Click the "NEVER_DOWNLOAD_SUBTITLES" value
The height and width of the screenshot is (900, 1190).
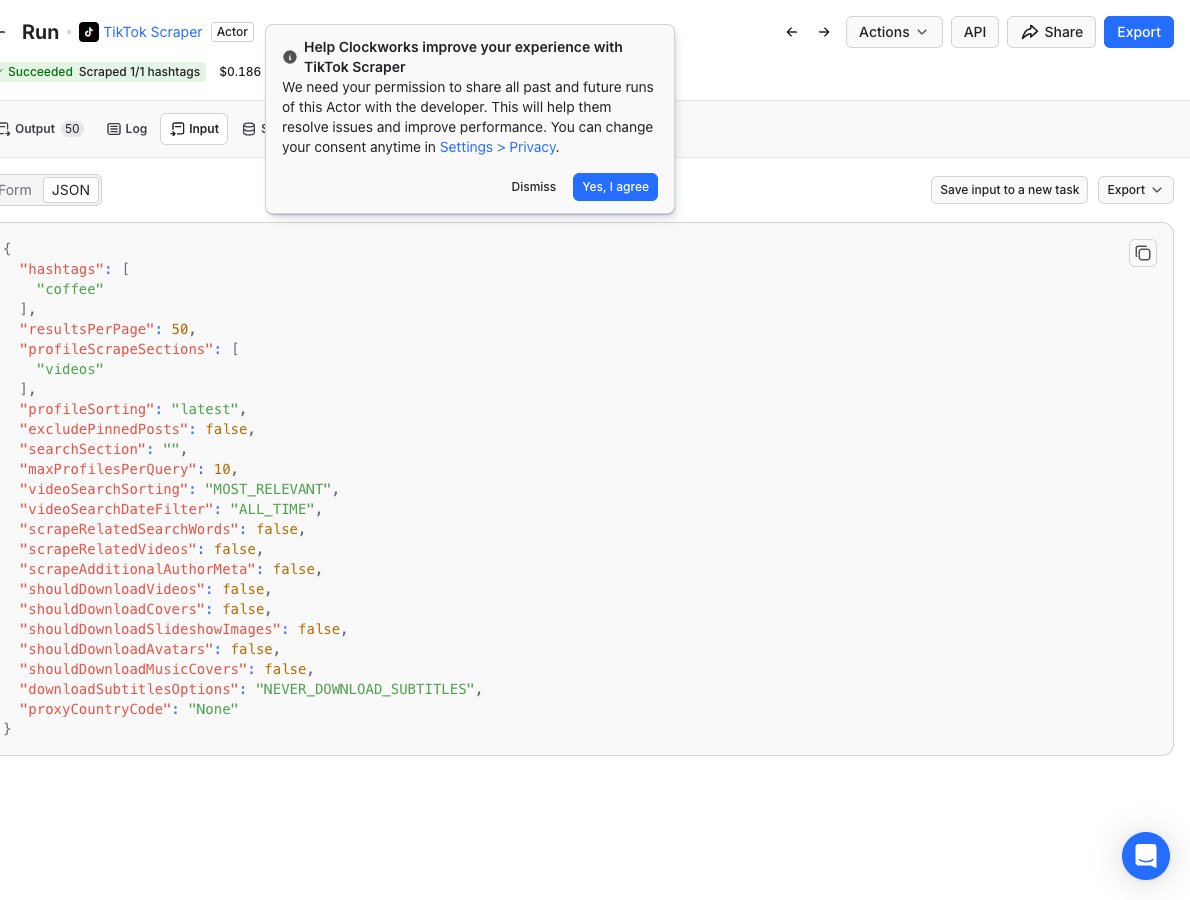pos(365,689)
